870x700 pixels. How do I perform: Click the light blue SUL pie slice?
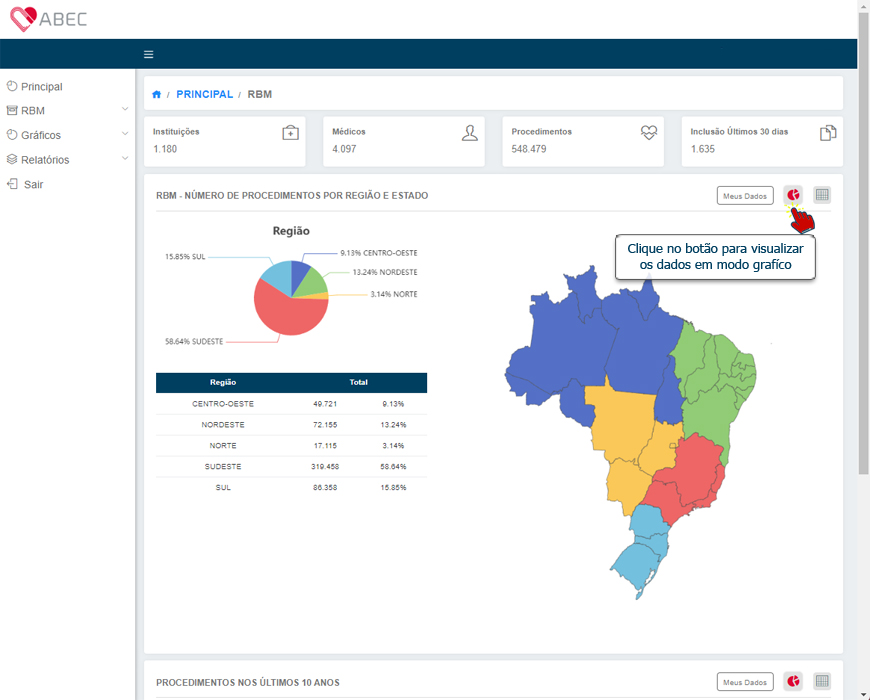tap(279, 277)
